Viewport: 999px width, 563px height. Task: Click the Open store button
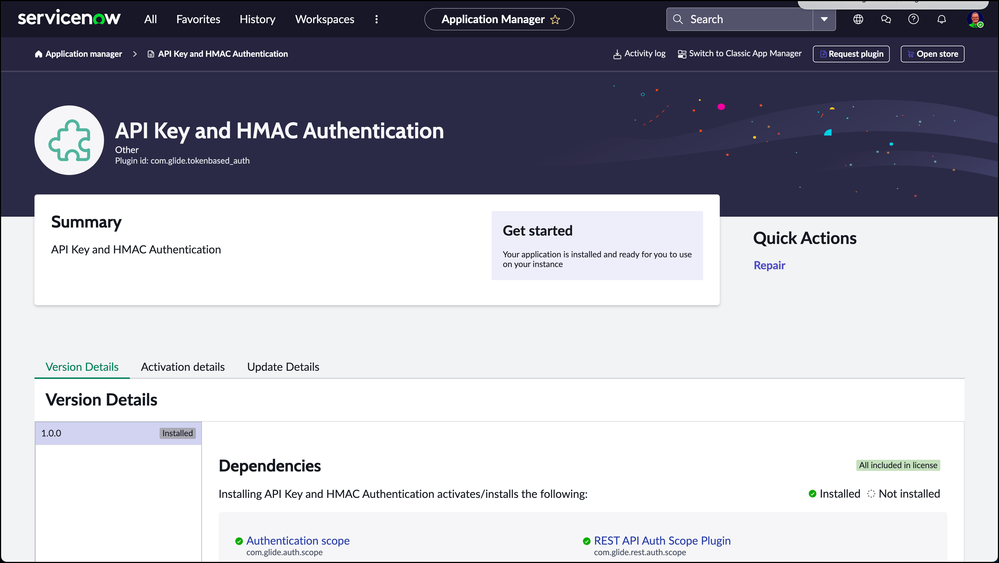tap(933, 54)
